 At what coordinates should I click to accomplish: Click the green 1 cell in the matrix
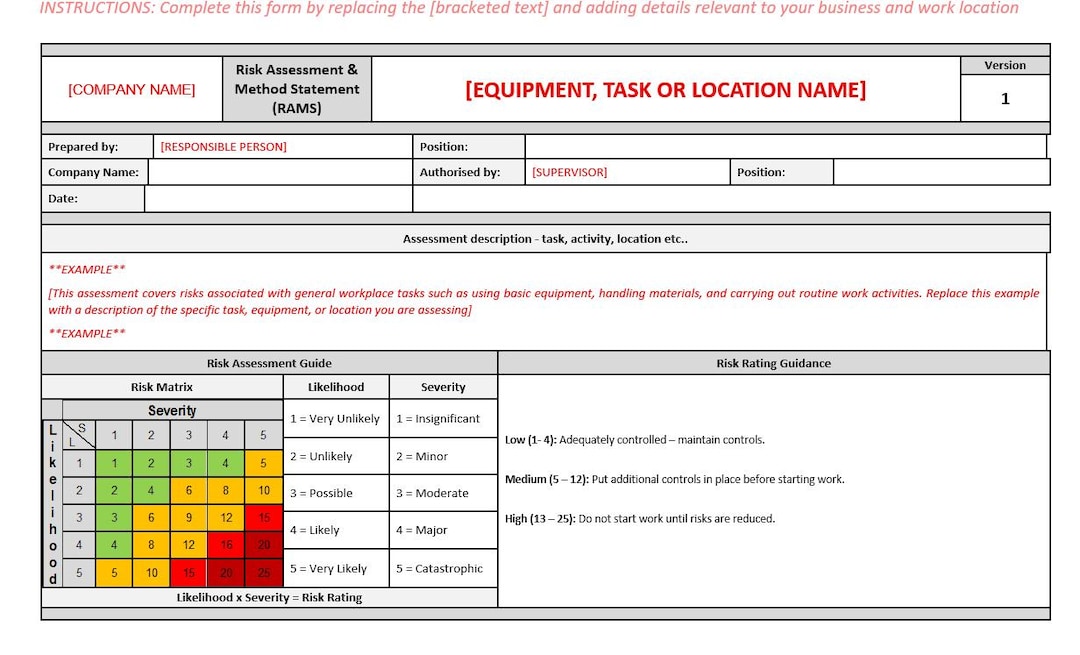[x=114, y=464]
